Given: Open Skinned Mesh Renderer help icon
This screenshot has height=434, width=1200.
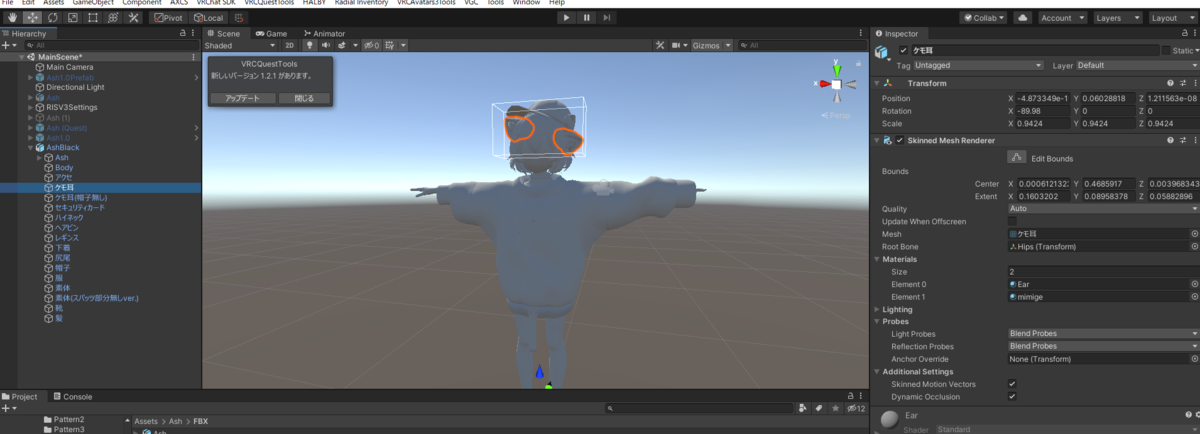Looking at the screenshot, I should 1170,140.
